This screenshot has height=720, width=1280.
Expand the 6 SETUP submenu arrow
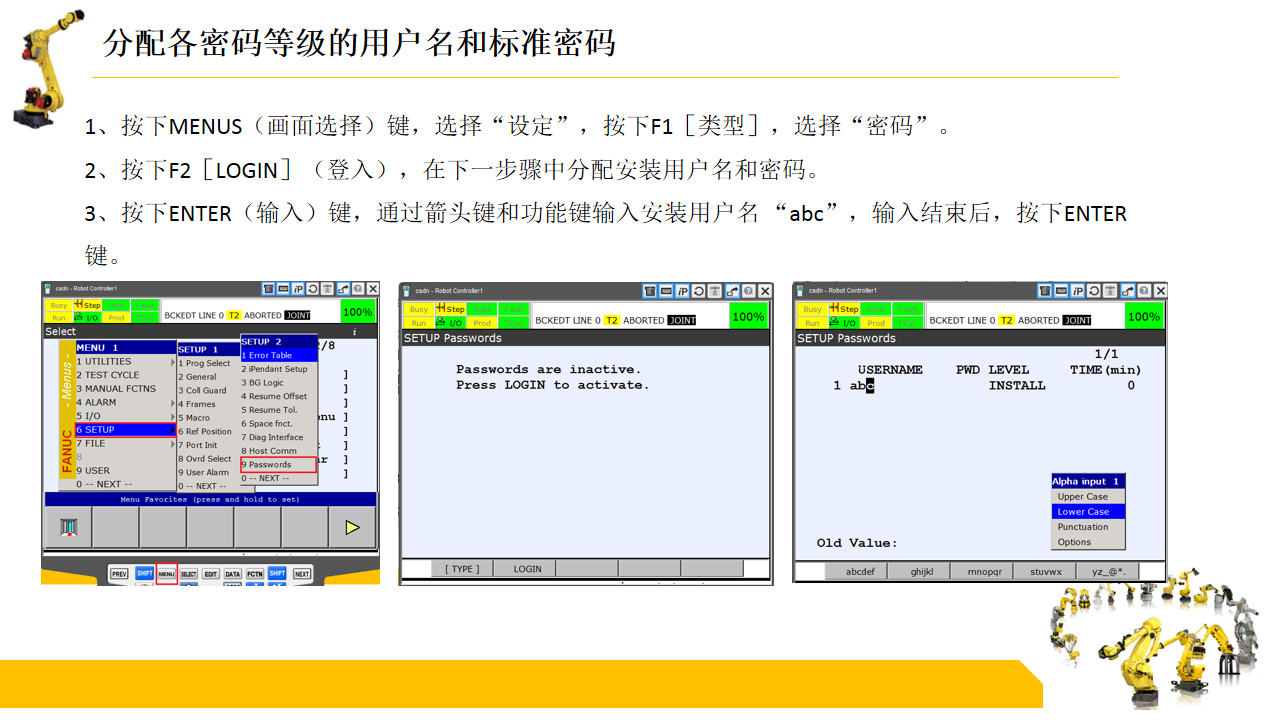(x=172, y=429)
